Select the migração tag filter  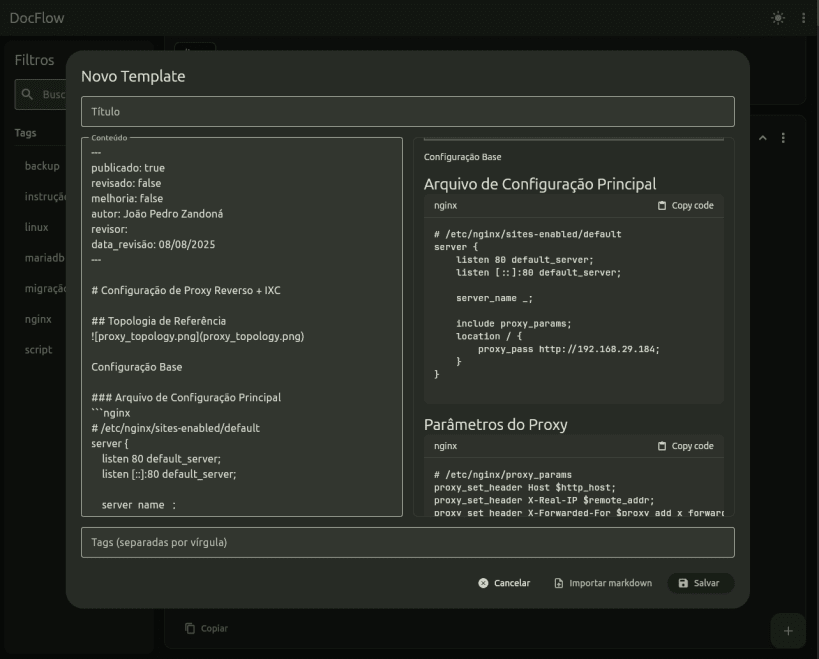pyautogui.click(x=45, y=289)
